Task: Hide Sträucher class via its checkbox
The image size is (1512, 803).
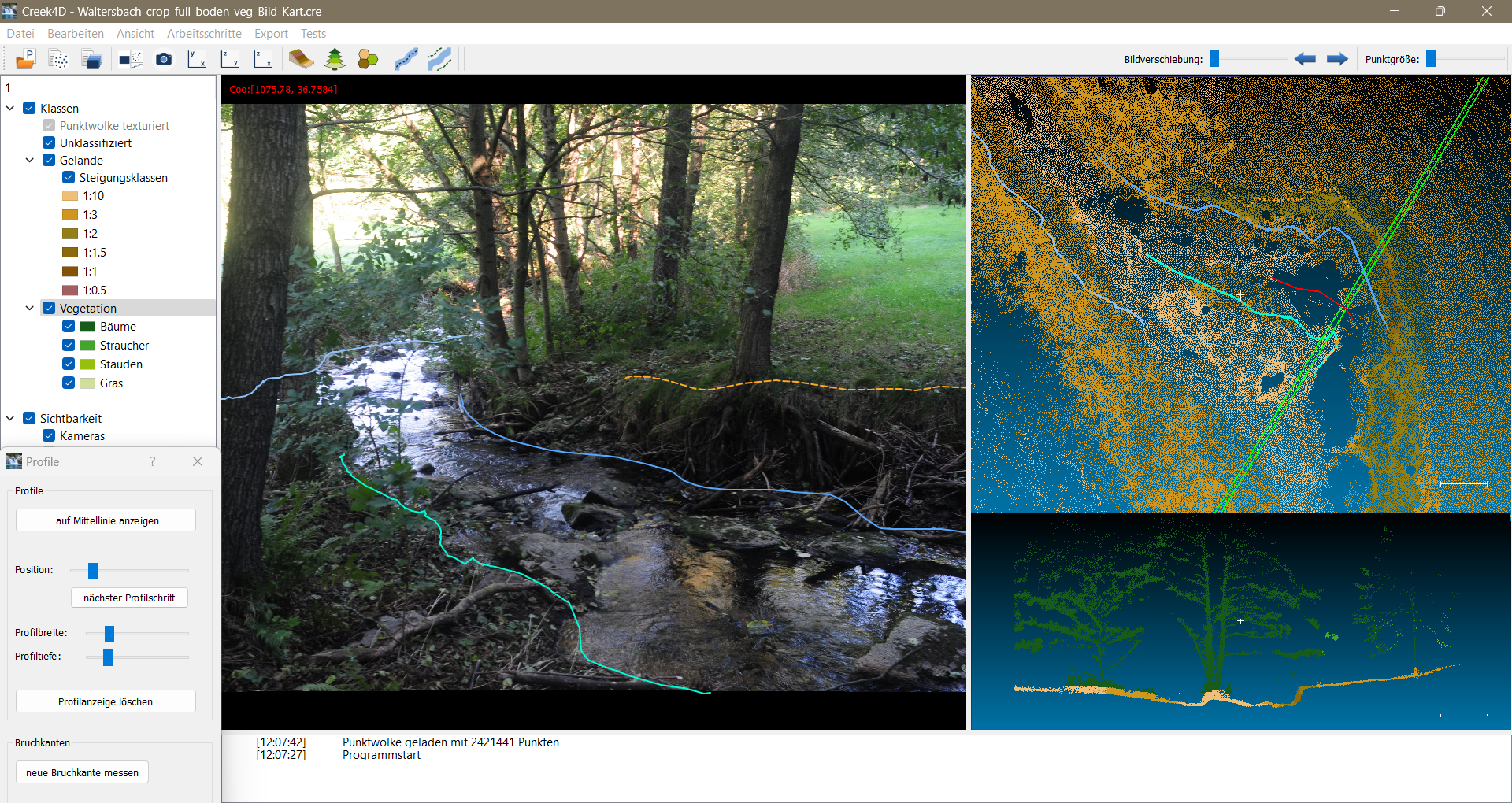Action: [x=69, y=345]
